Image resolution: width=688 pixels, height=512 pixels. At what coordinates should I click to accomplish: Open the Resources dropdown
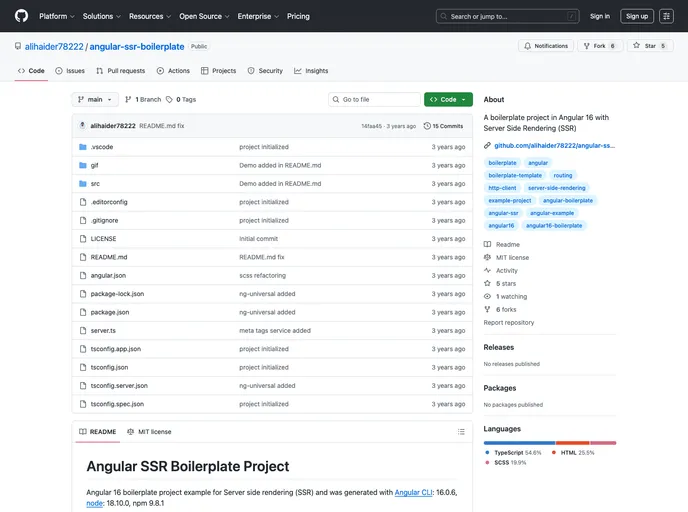(x=150, y=16)
